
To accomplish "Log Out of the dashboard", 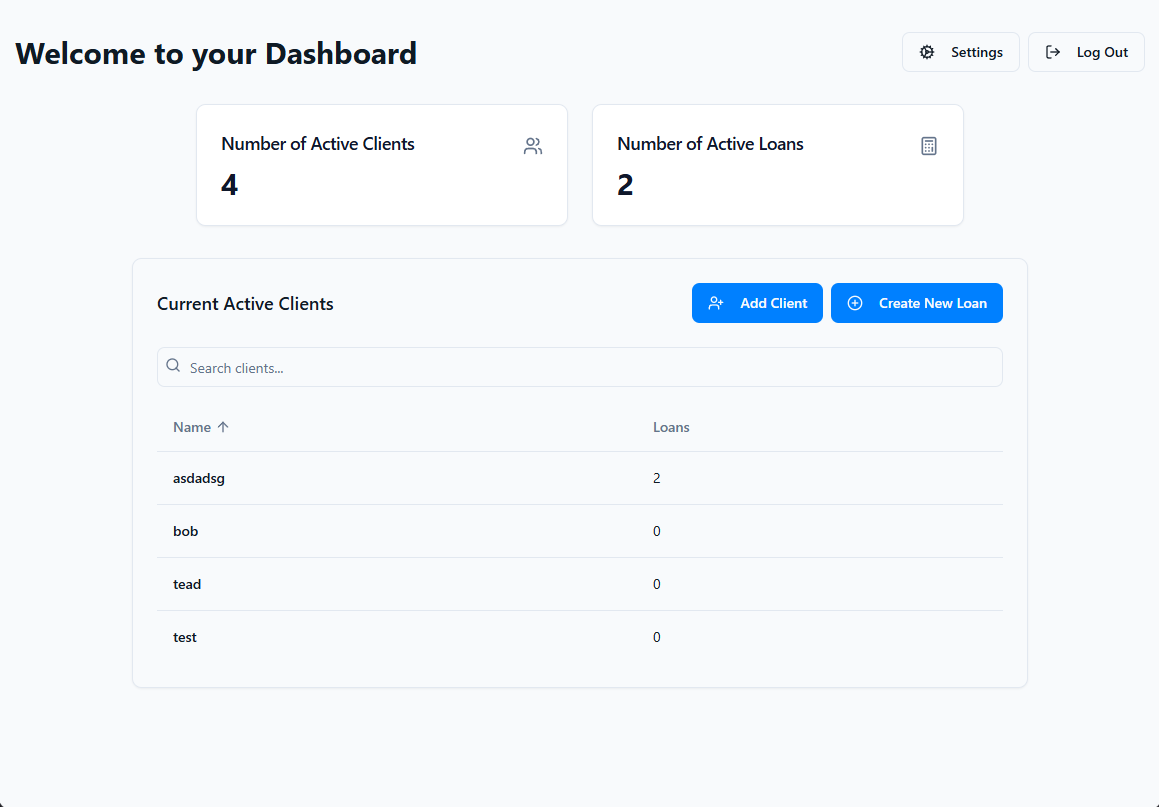I will pos(1086,52).
